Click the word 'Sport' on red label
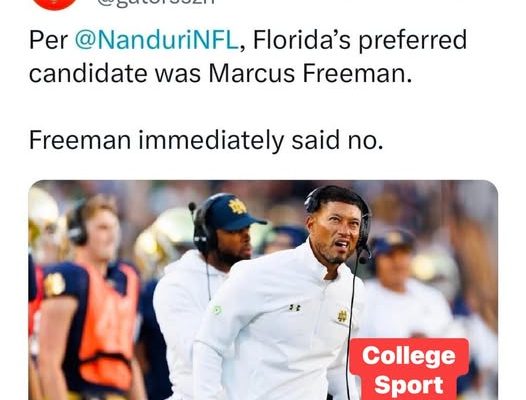 [x=409, y=385]
